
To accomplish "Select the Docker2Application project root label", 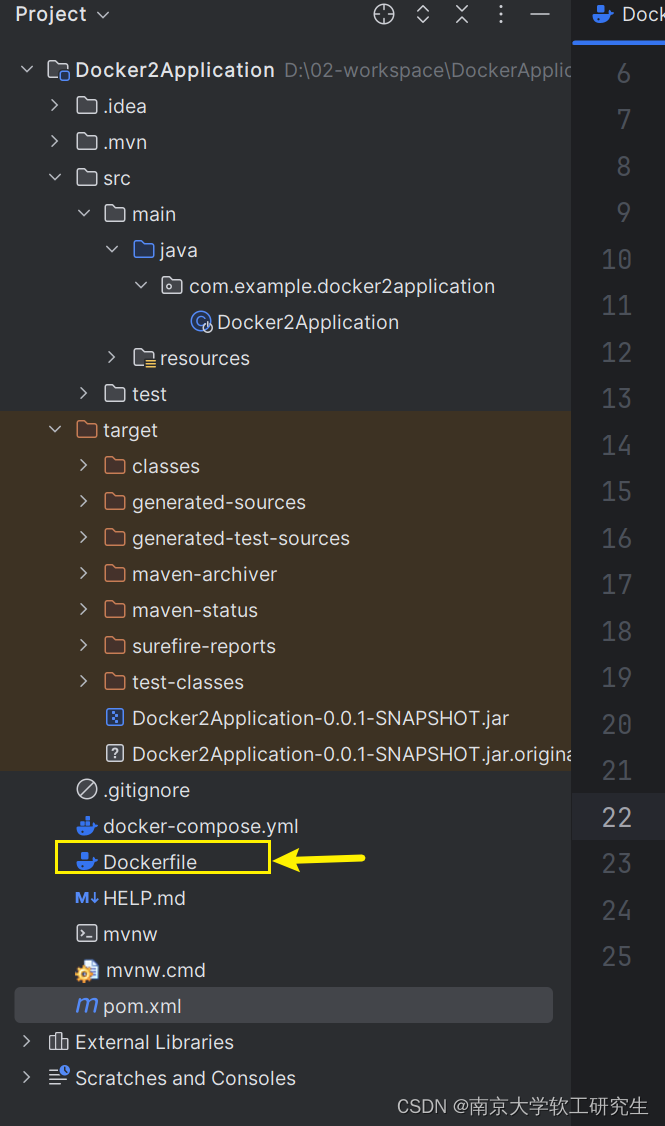I will click(175, 70).
